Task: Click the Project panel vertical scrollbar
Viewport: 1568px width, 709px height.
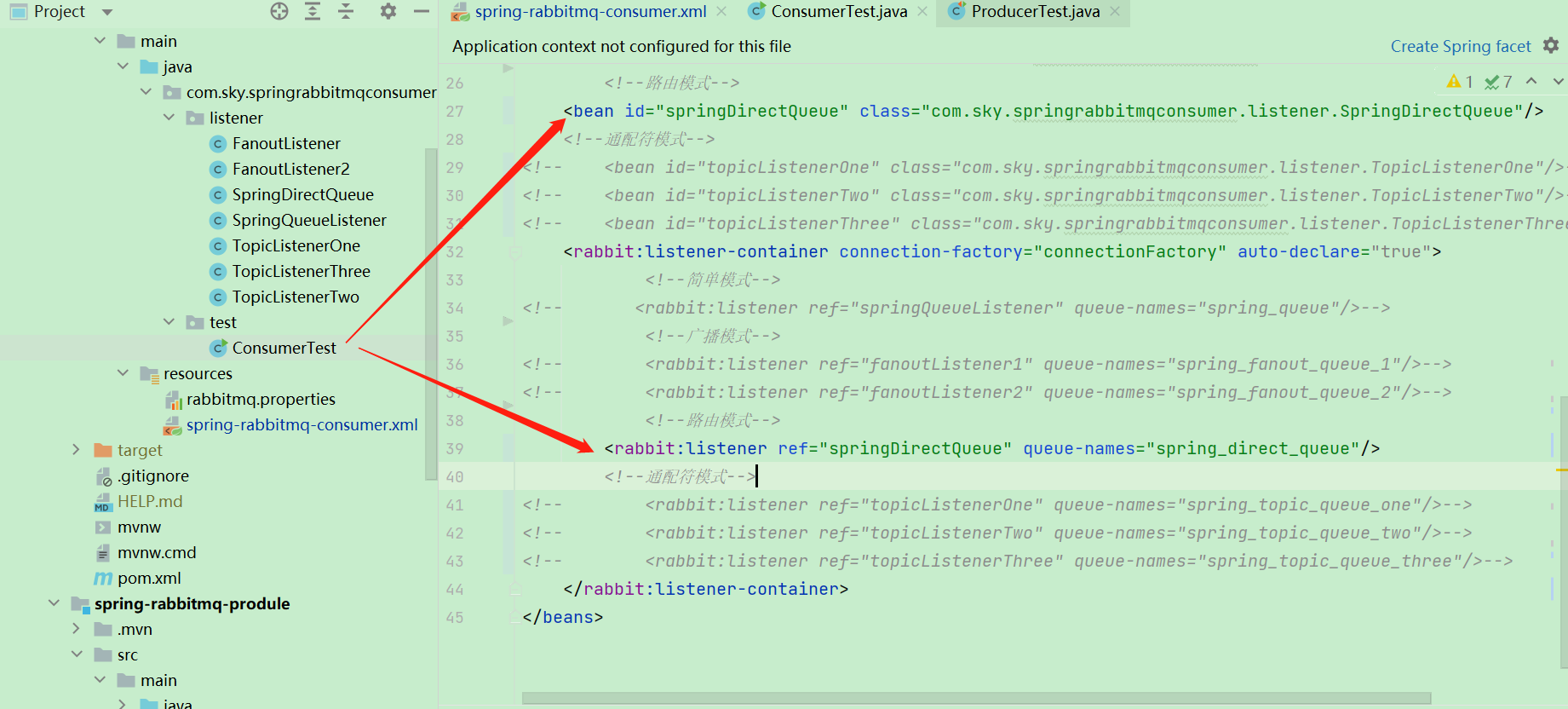Action: coord(431,315)
